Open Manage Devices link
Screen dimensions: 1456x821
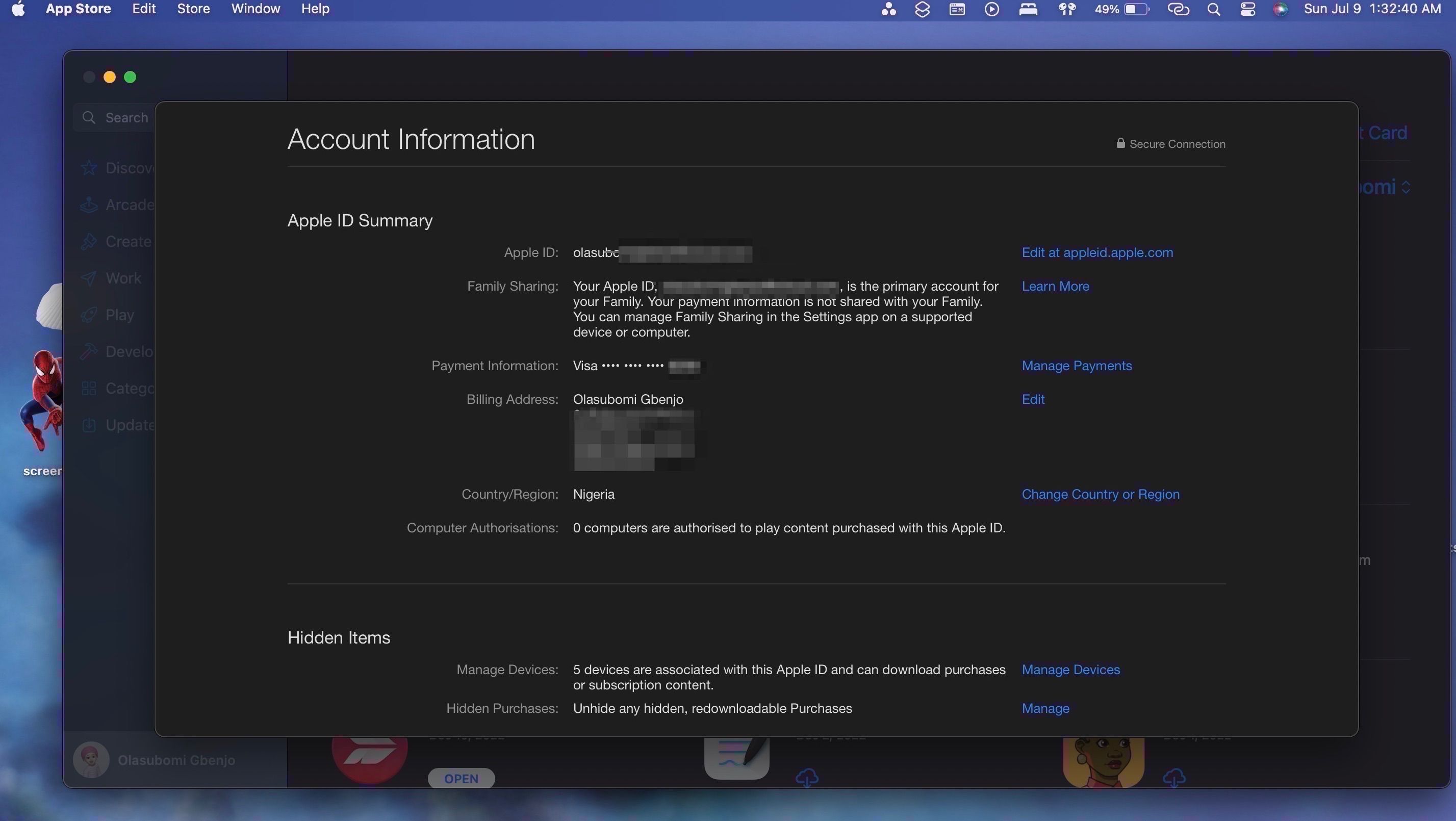(x=1070, y=670)
